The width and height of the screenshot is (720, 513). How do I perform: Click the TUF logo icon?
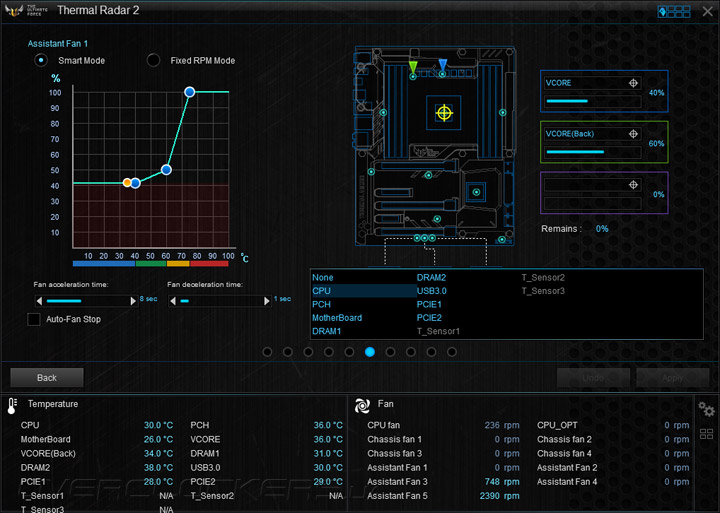pyautogui.click(x=14, y=10)
